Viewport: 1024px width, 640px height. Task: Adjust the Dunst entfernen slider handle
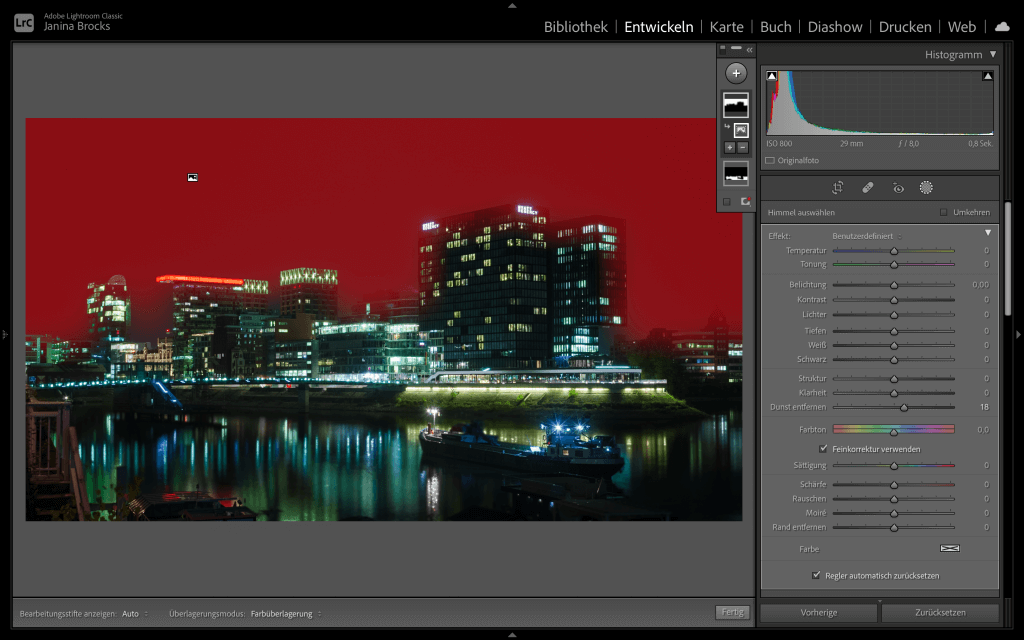pos(904,408)
